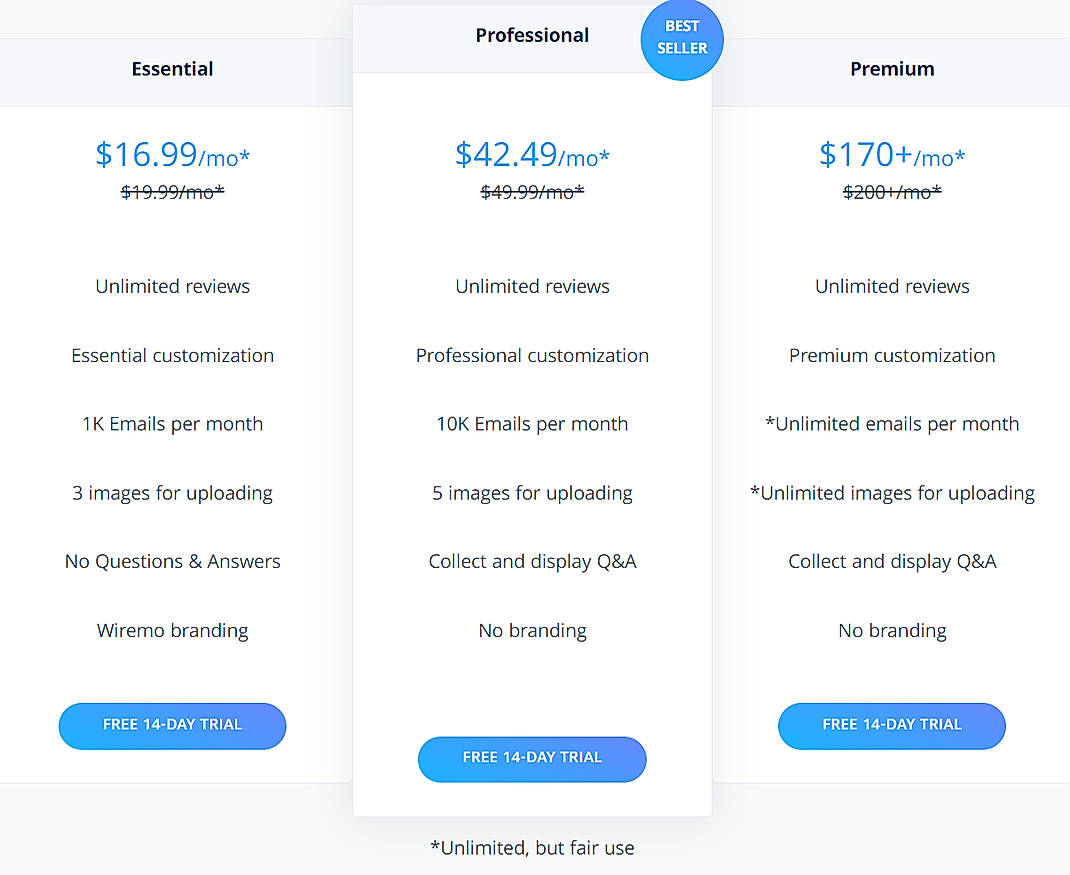
Task: Select the Essential plan header
Action: pos(172,69)
